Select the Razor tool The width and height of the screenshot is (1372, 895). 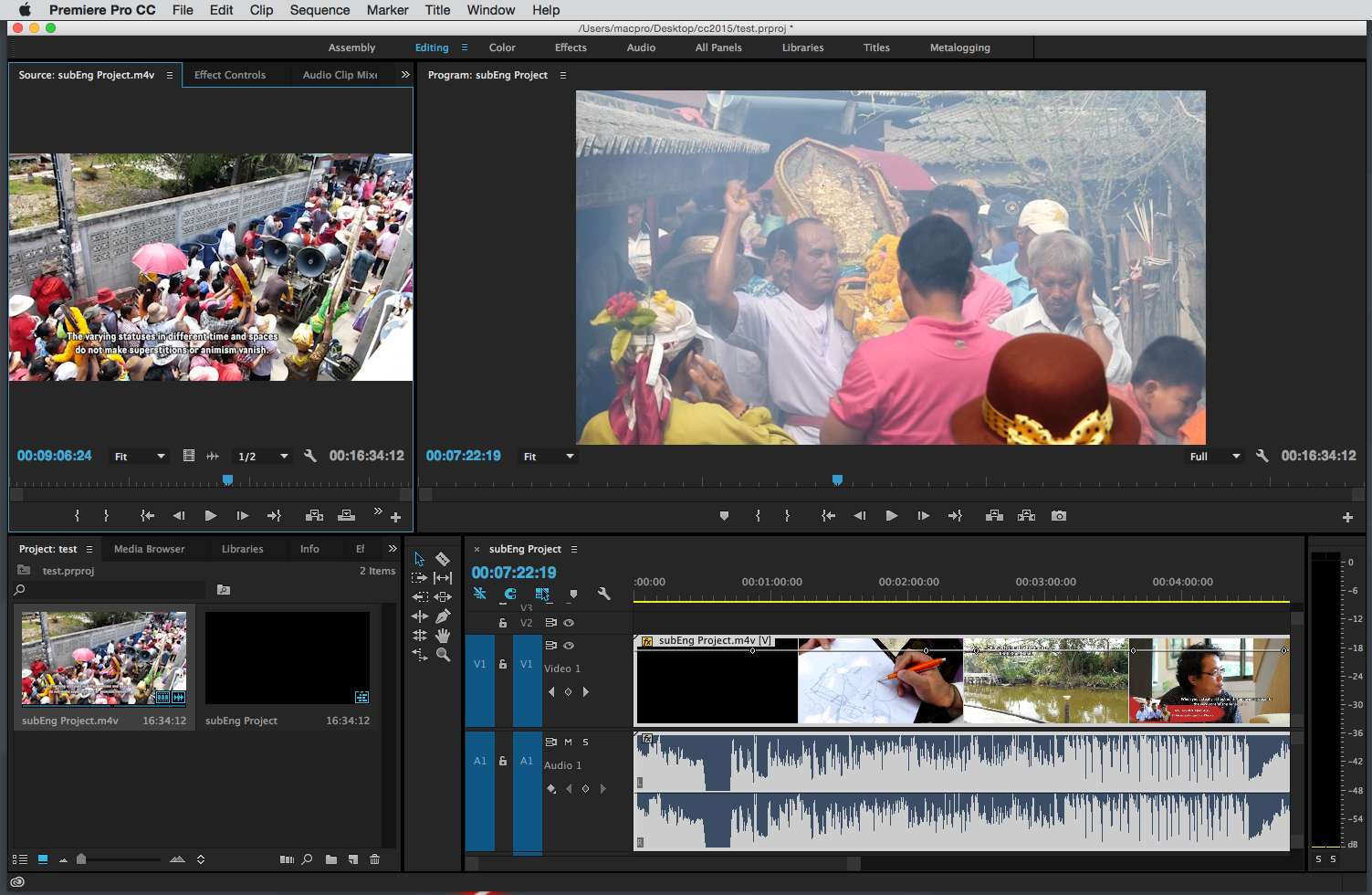pos(443,559)
